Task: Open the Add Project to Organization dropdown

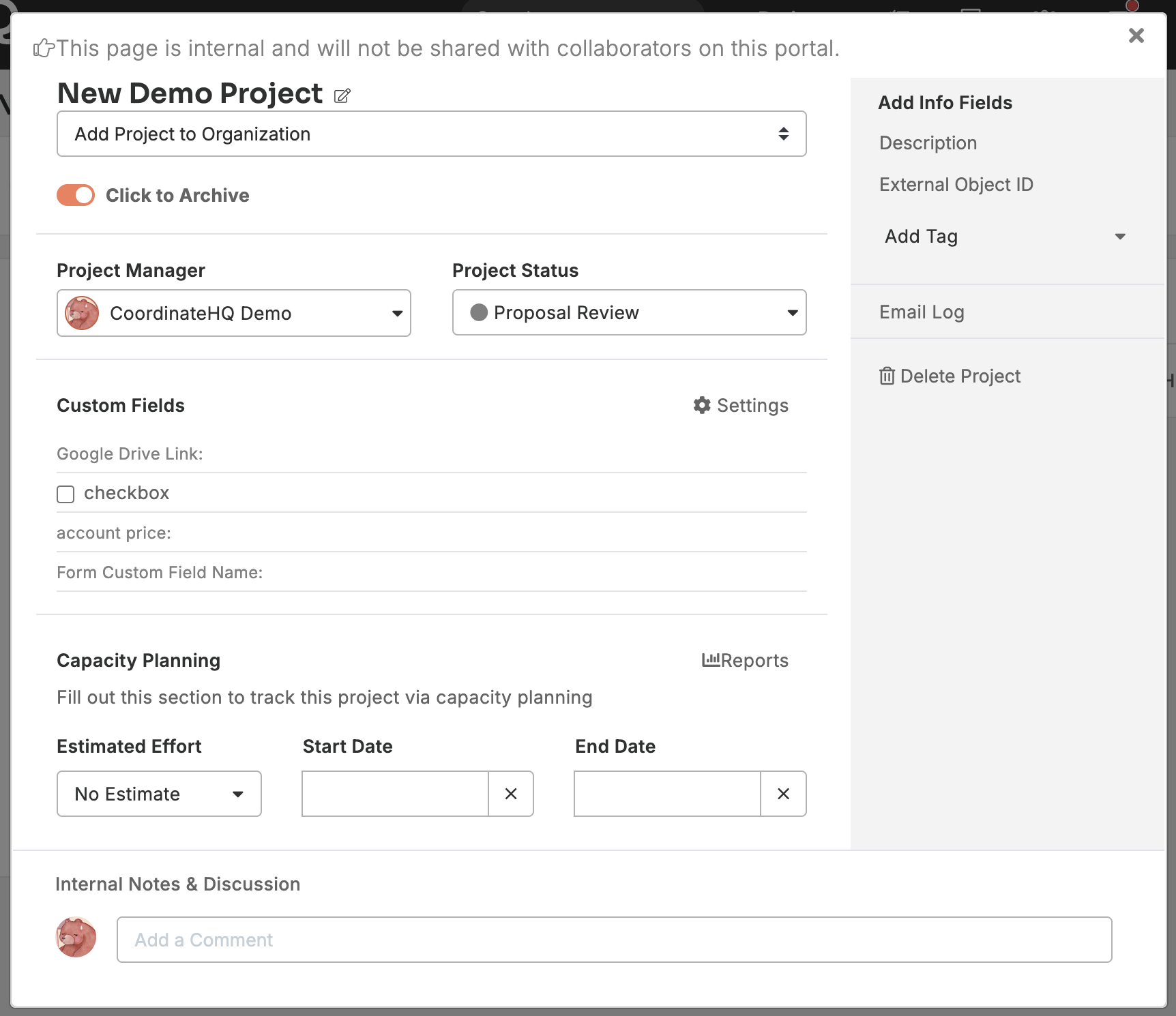Action: [x=432, y=134]
